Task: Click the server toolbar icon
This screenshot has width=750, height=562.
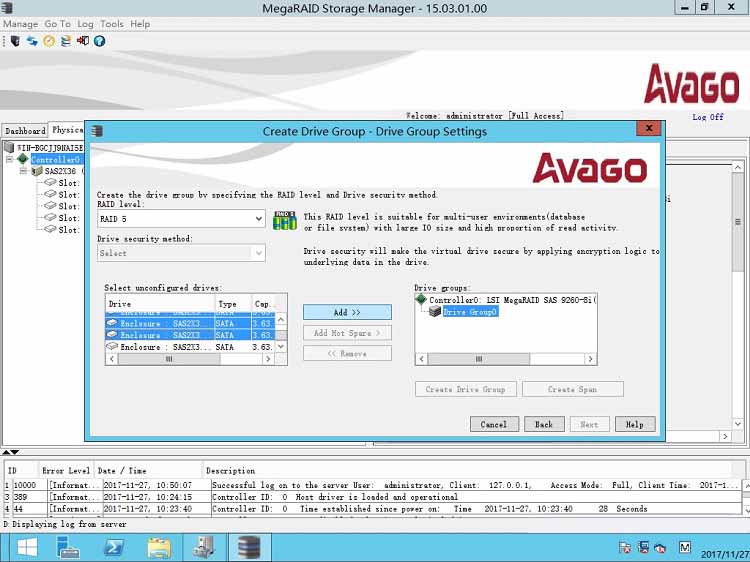Action: [15, 41]
